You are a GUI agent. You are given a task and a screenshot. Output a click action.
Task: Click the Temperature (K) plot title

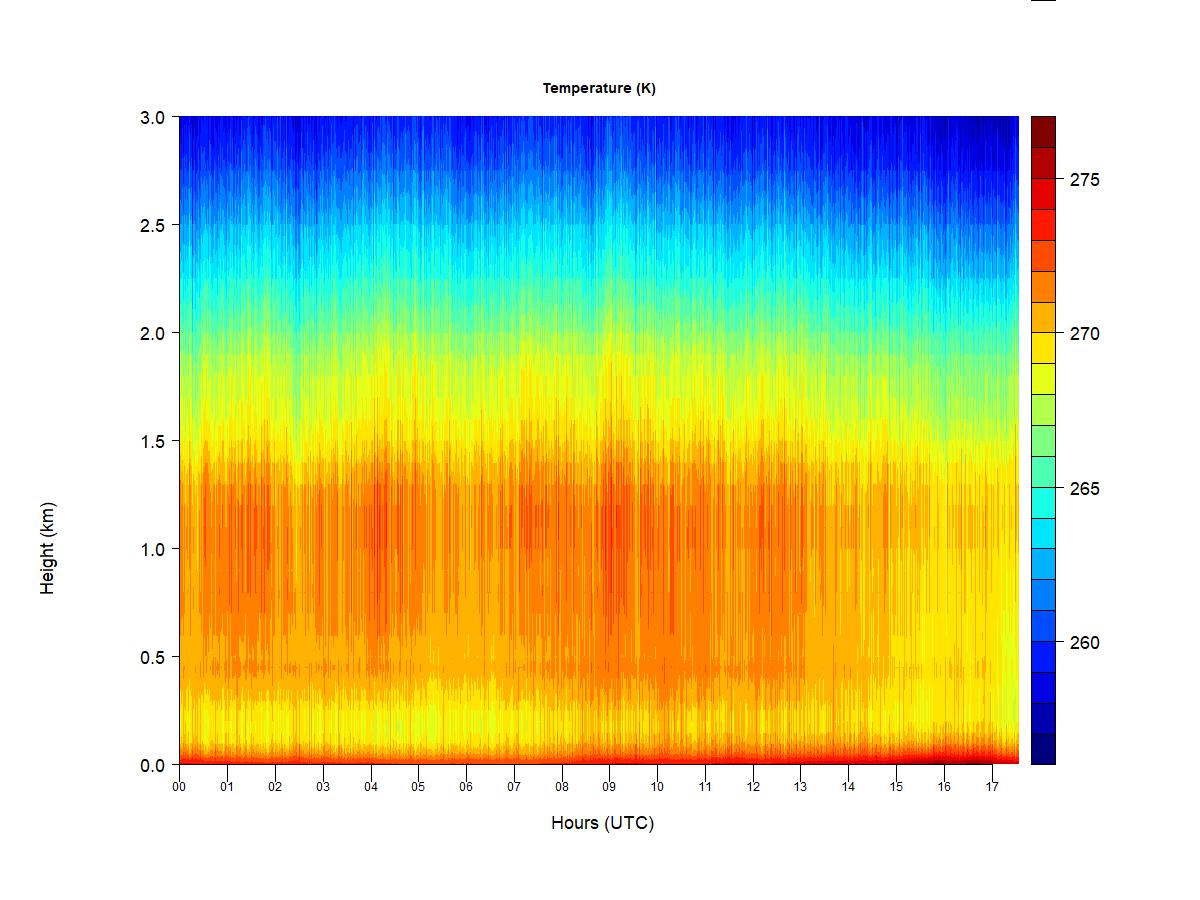(x=599, y=88)
